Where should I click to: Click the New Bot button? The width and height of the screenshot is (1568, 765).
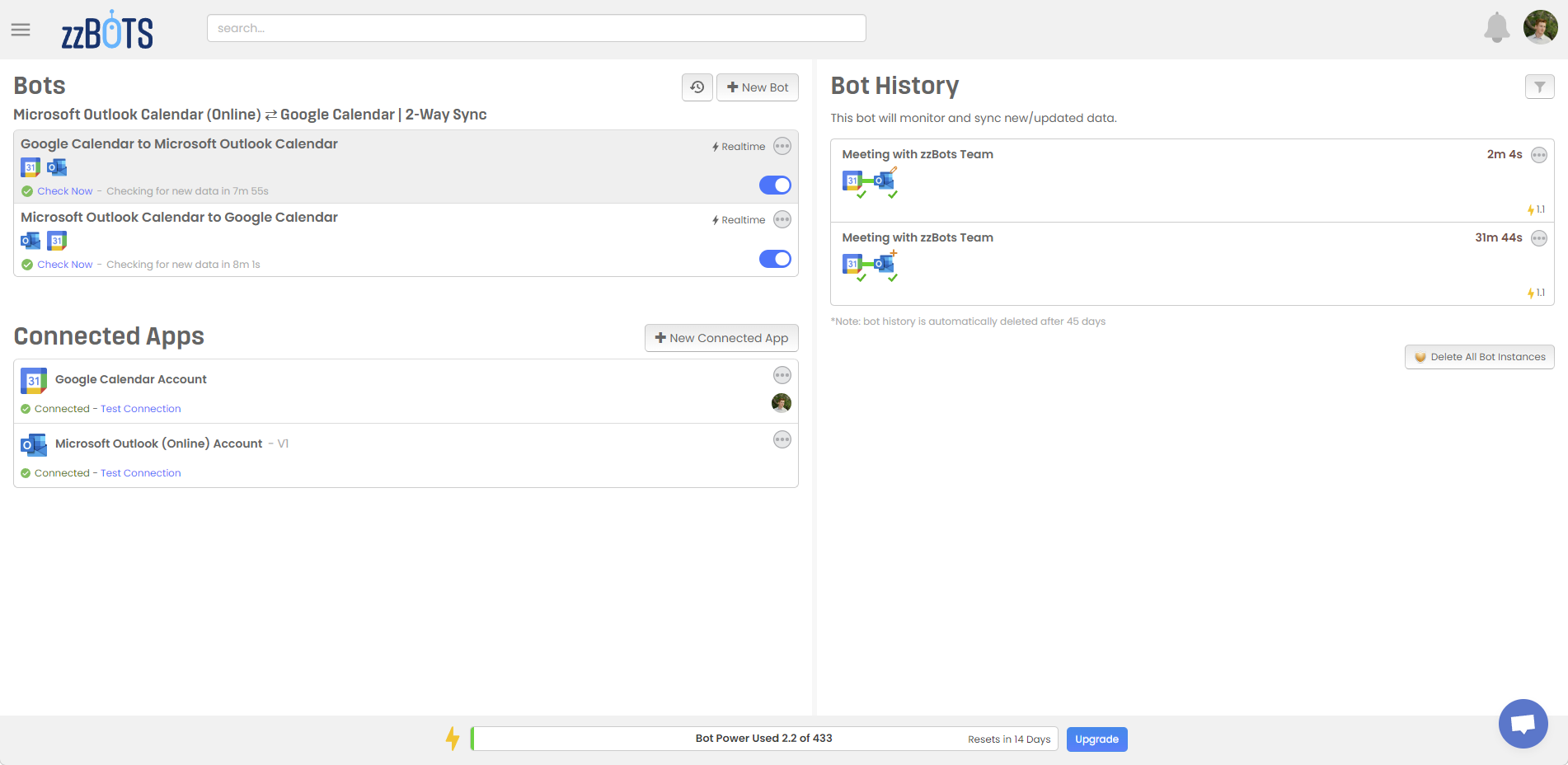point(758,87)
